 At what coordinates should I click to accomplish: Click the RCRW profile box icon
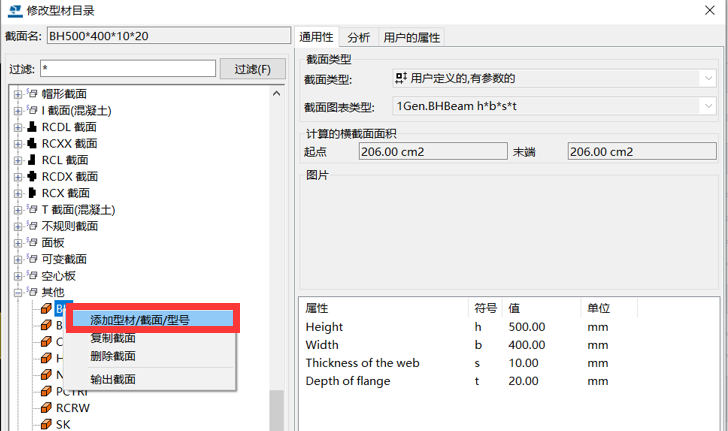[46, 408]
